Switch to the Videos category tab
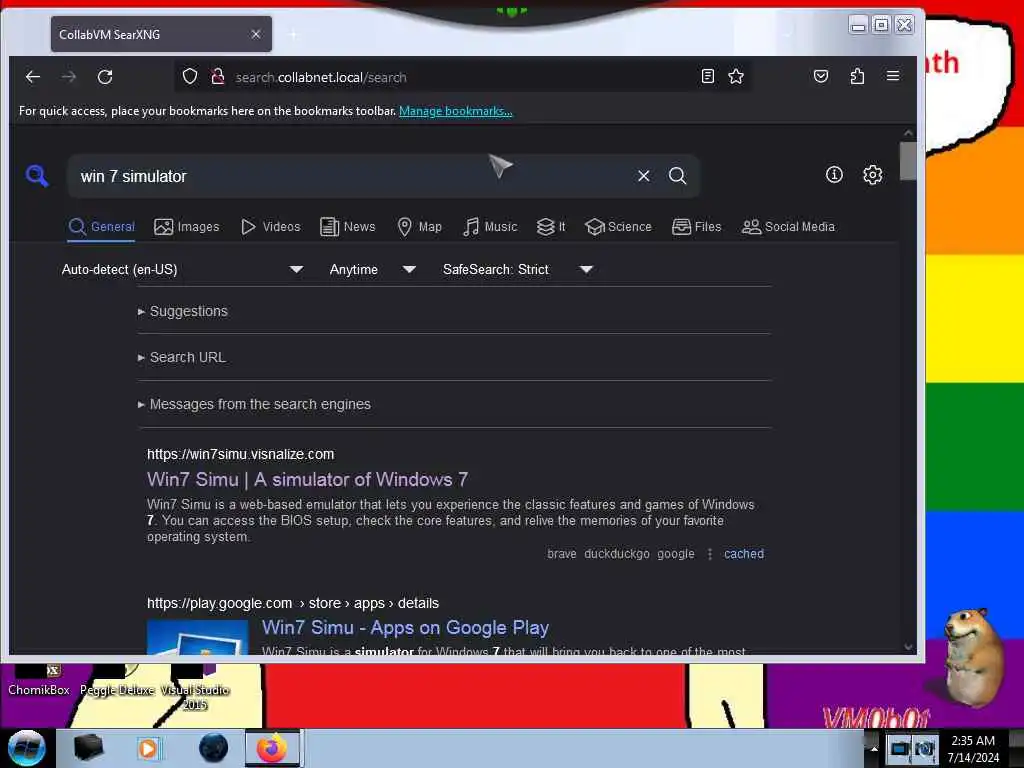This screenshot has height=768, width=1024. 270,227
